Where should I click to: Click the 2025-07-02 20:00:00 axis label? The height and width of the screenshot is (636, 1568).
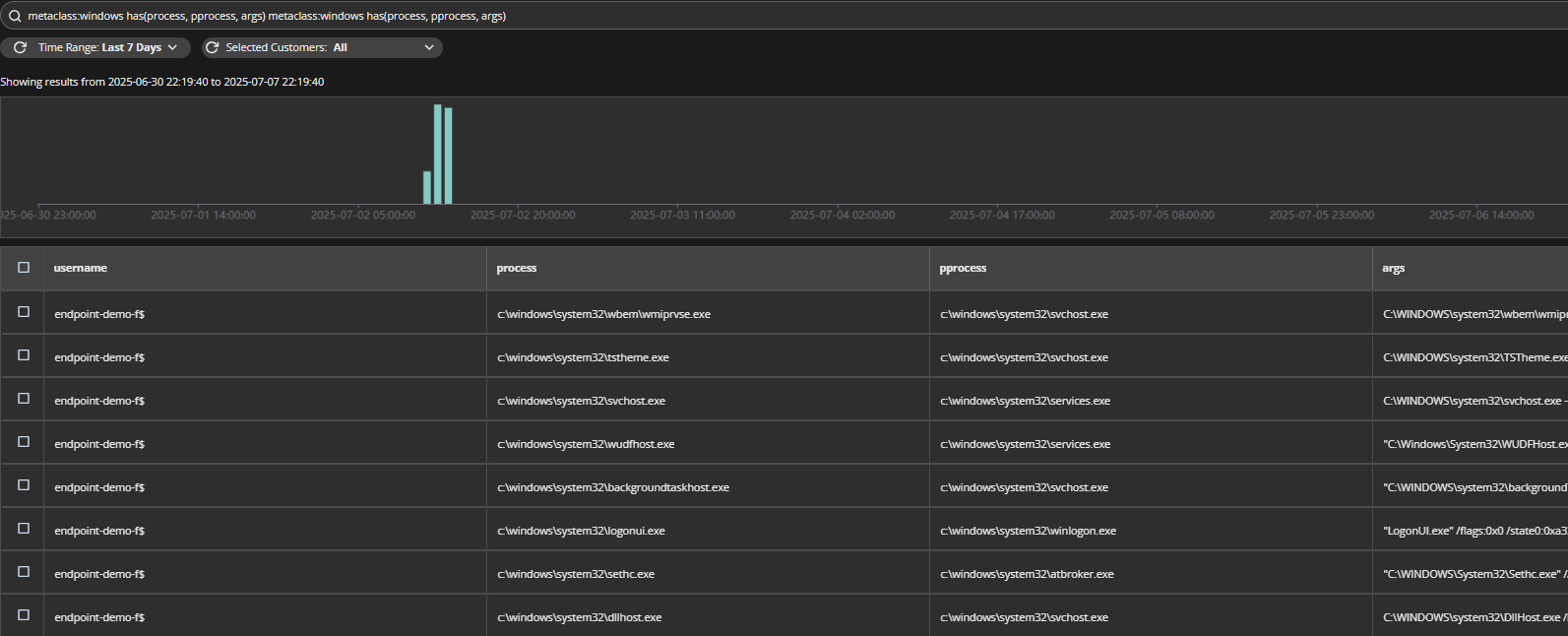[x=523, y=215]
